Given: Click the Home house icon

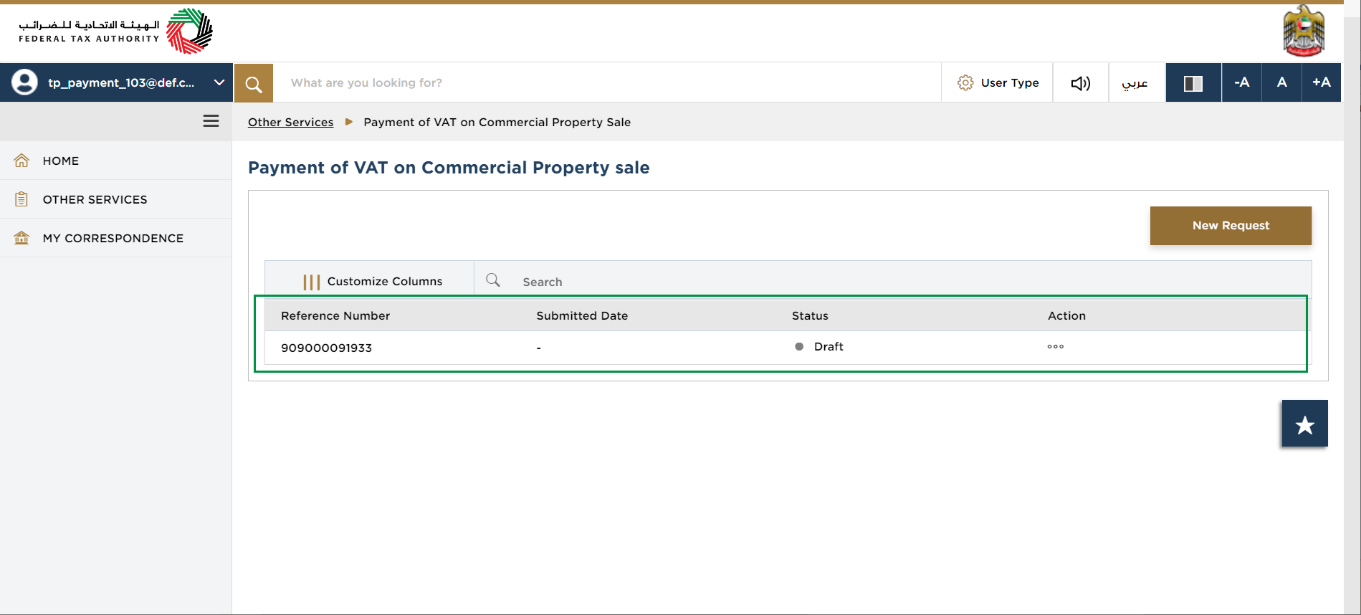Looking at the screenshot, I should [x=22, y=160].
